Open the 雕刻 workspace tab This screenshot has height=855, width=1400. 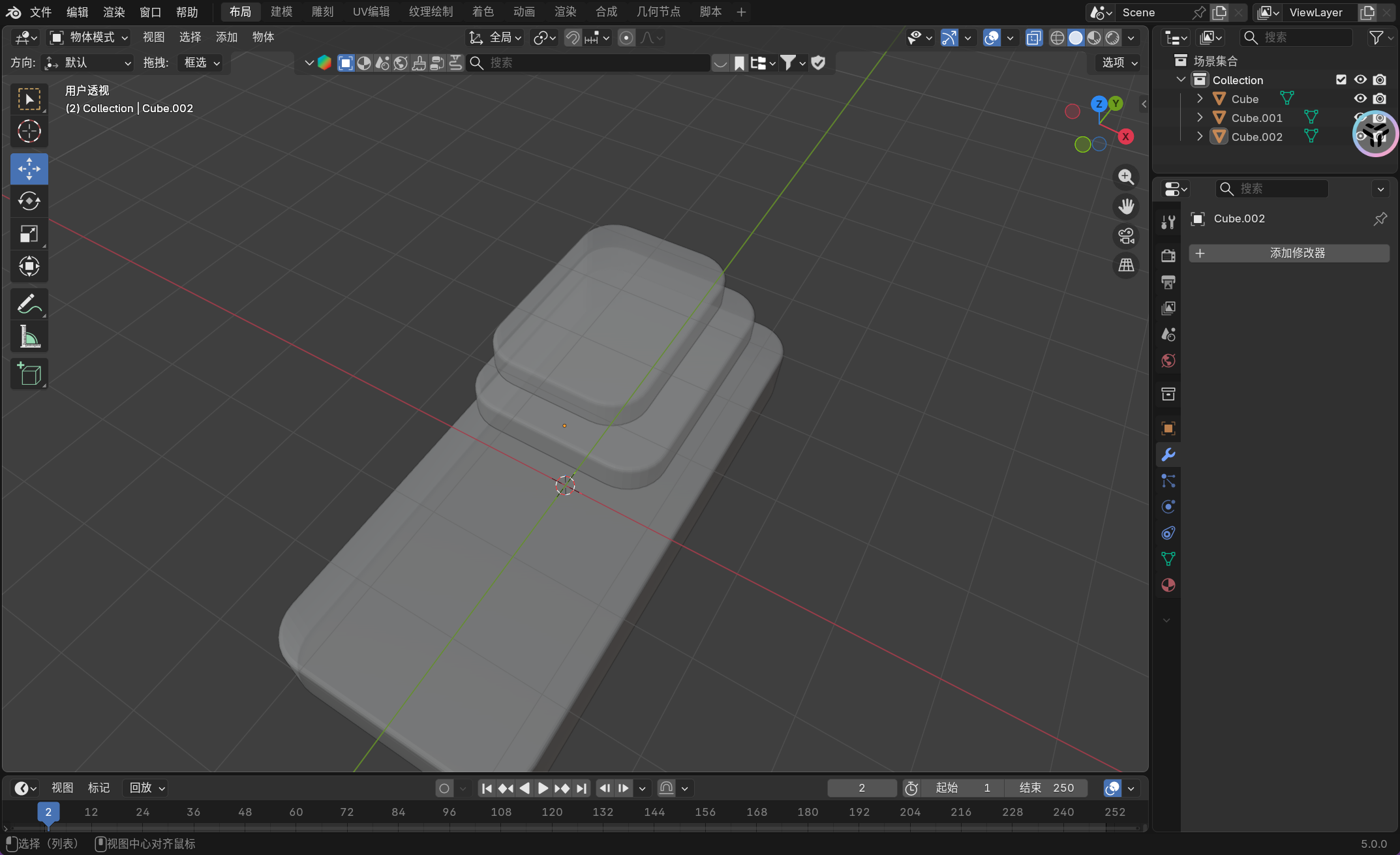[x=322, y=12]
